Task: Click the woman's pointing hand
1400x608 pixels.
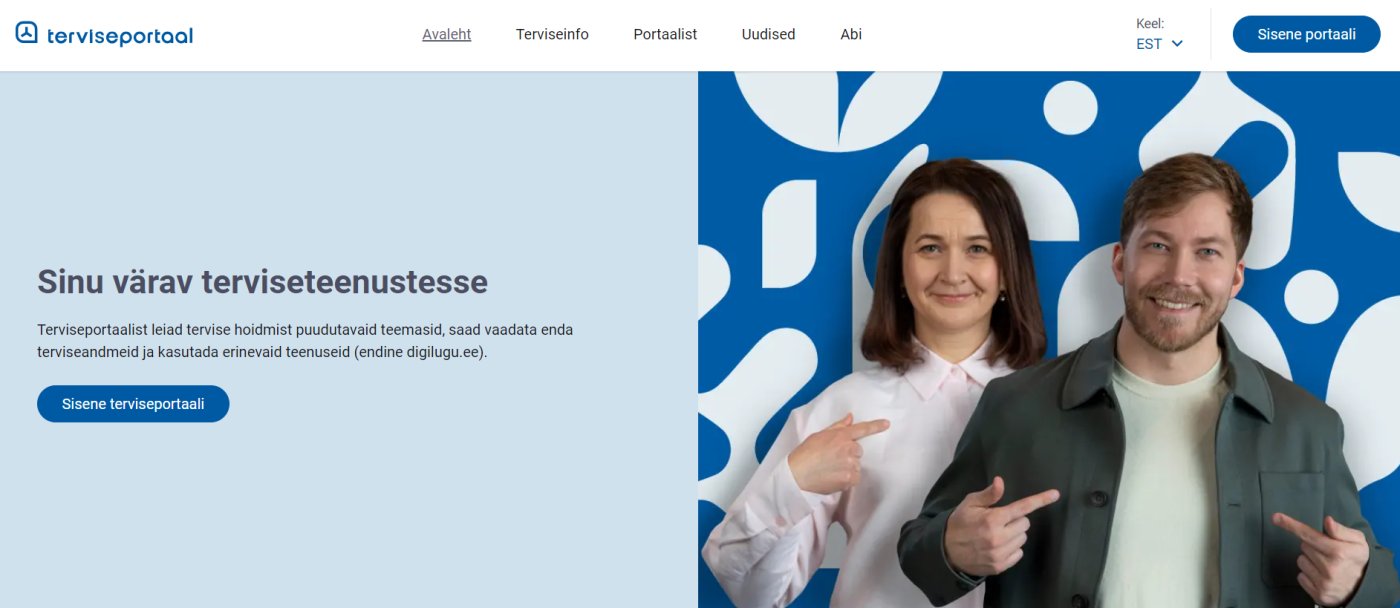Action: point(835,450)
